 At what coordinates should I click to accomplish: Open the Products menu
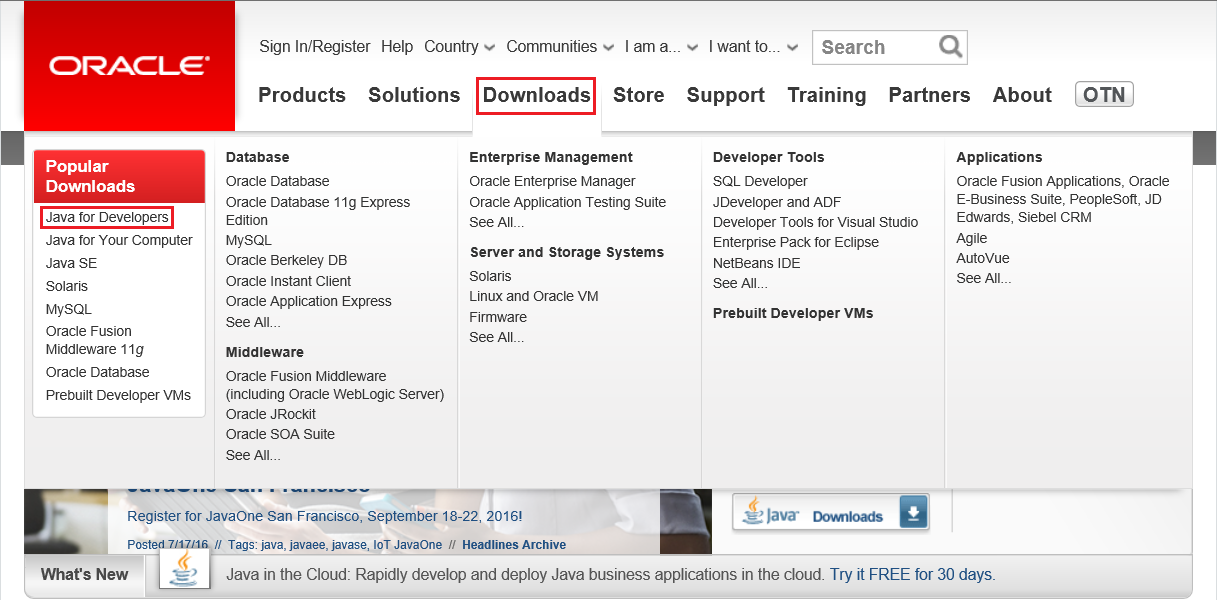302,95
